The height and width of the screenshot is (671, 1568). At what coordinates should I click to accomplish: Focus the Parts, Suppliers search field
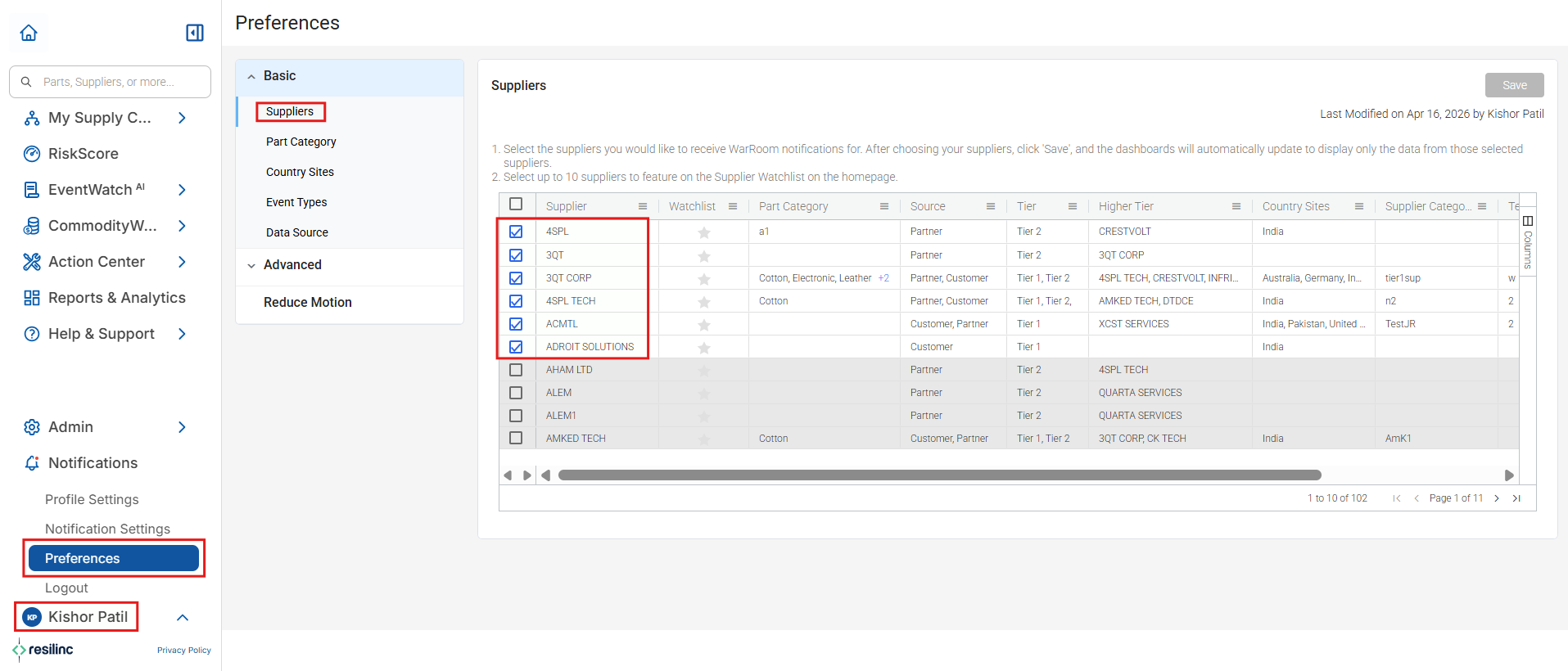(x=110, y=82)
